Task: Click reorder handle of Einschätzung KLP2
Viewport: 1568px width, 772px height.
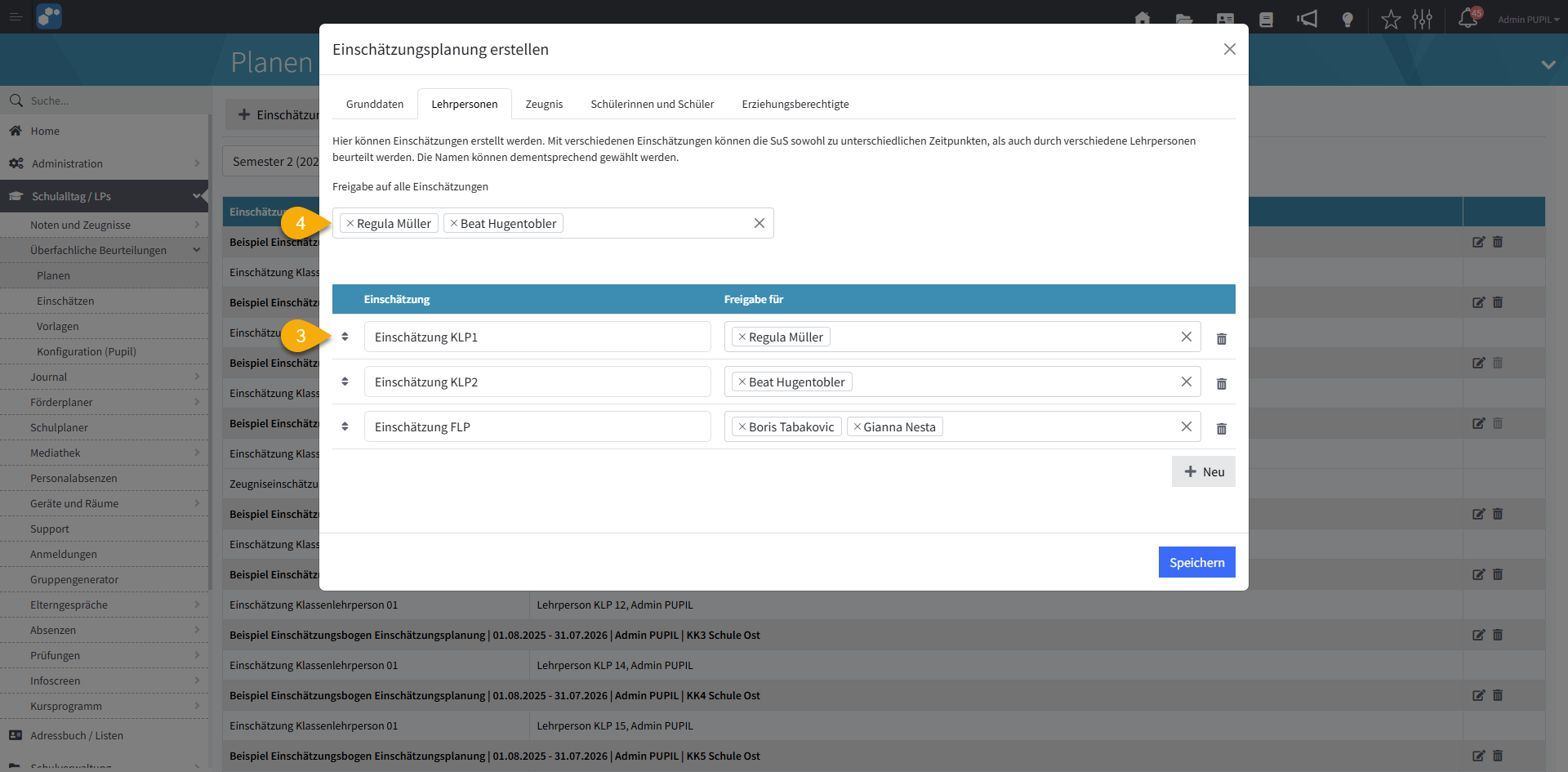Action: tap(345, 382)
